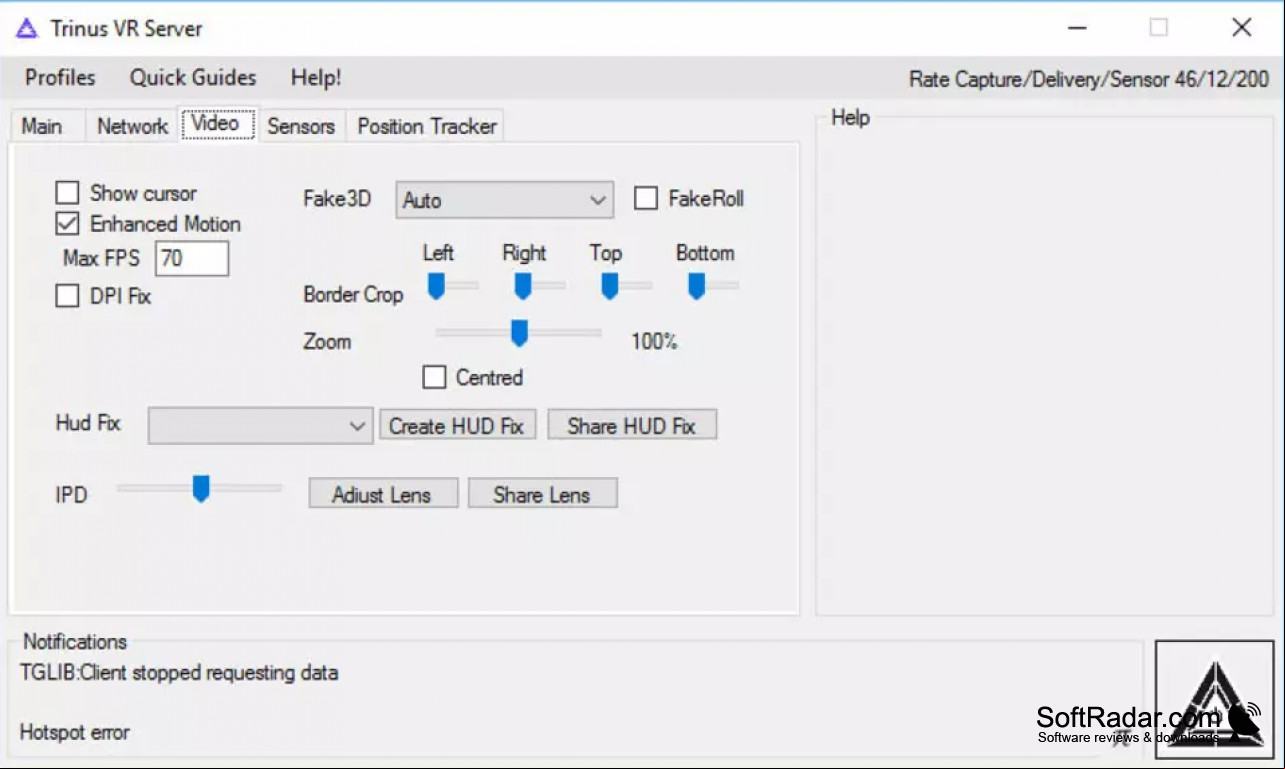Enable the Show cursor checkbox
Screen dimensions: 1285x769
pyautogui.click(x=67, y=192)
